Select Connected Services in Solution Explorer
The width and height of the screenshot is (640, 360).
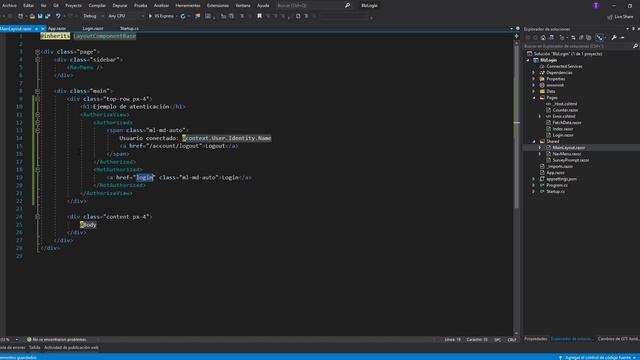(x=564, y=67)
